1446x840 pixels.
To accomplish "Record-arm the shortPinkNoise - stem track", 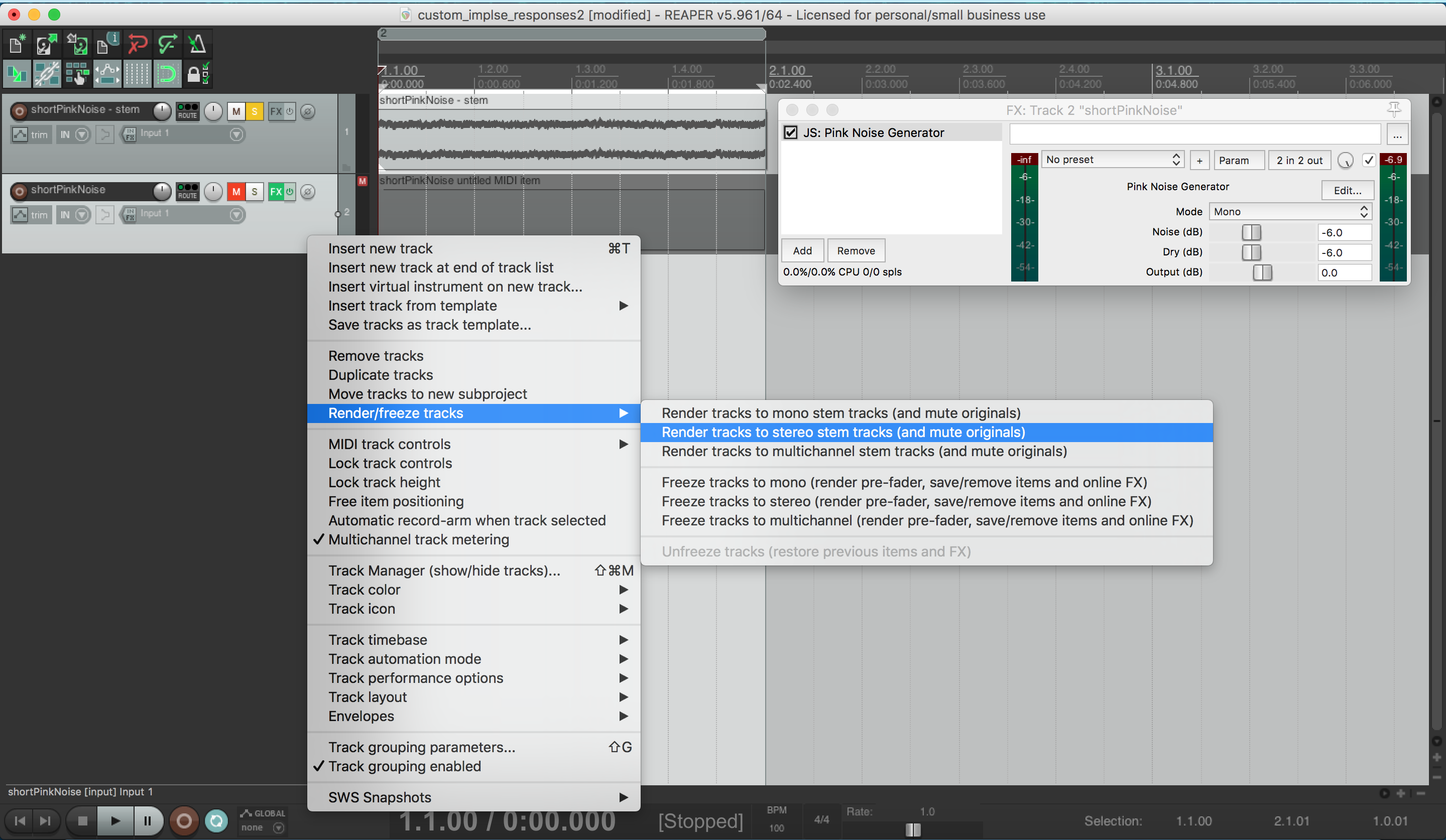I will pos(19,111).
